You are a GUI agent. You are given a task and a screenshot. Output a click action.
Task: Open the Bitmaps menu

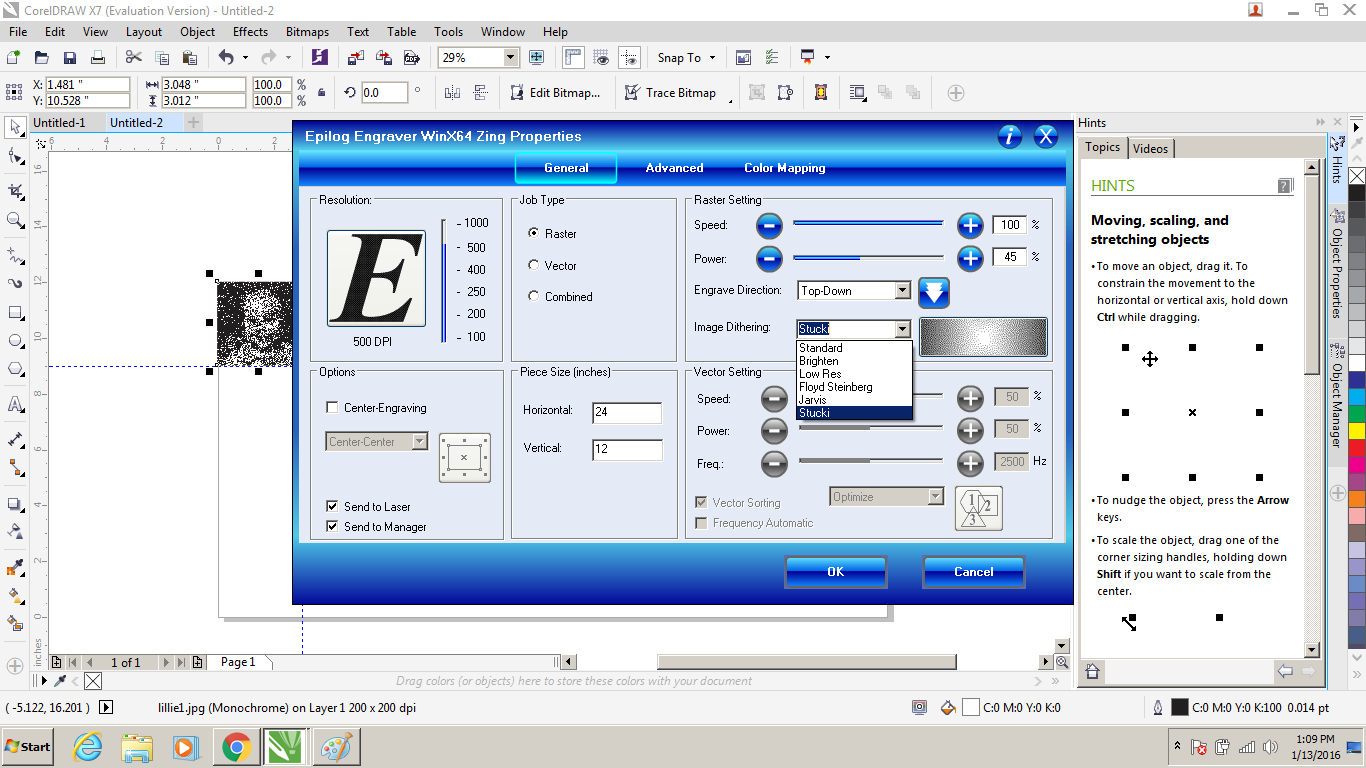[307, 32]
